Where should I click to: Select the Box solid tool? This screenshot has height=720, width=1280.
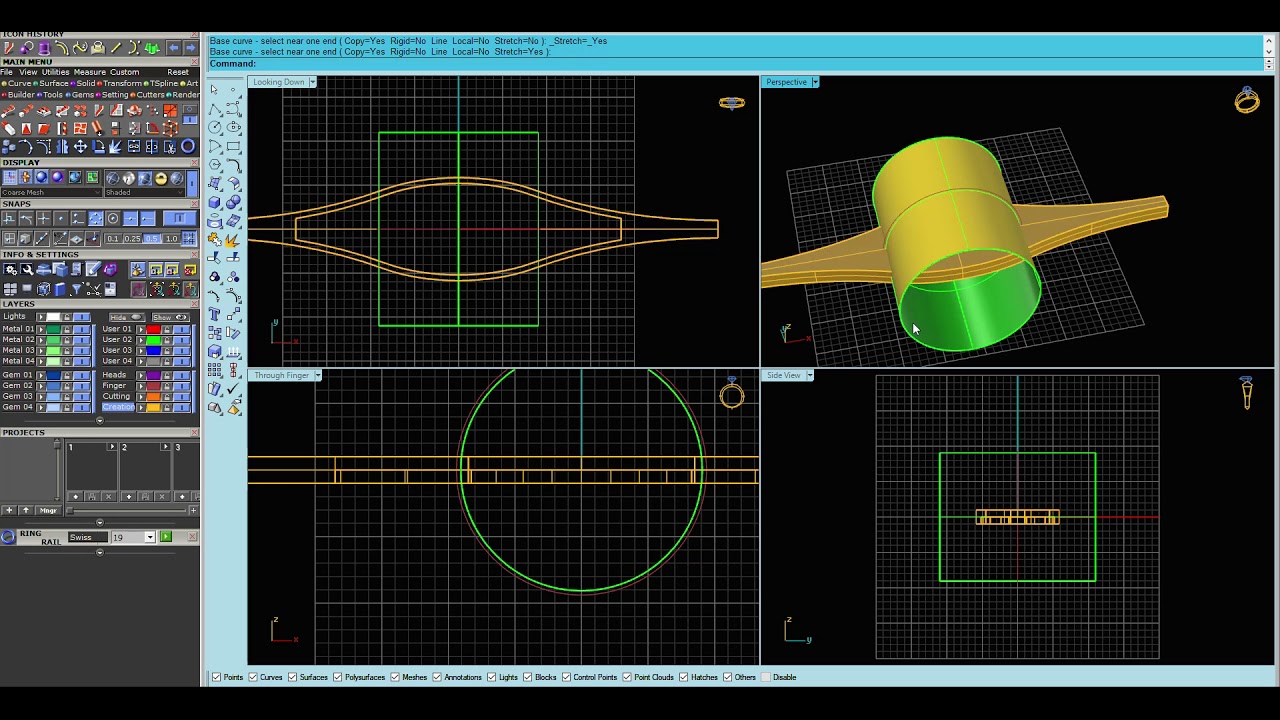215,202
